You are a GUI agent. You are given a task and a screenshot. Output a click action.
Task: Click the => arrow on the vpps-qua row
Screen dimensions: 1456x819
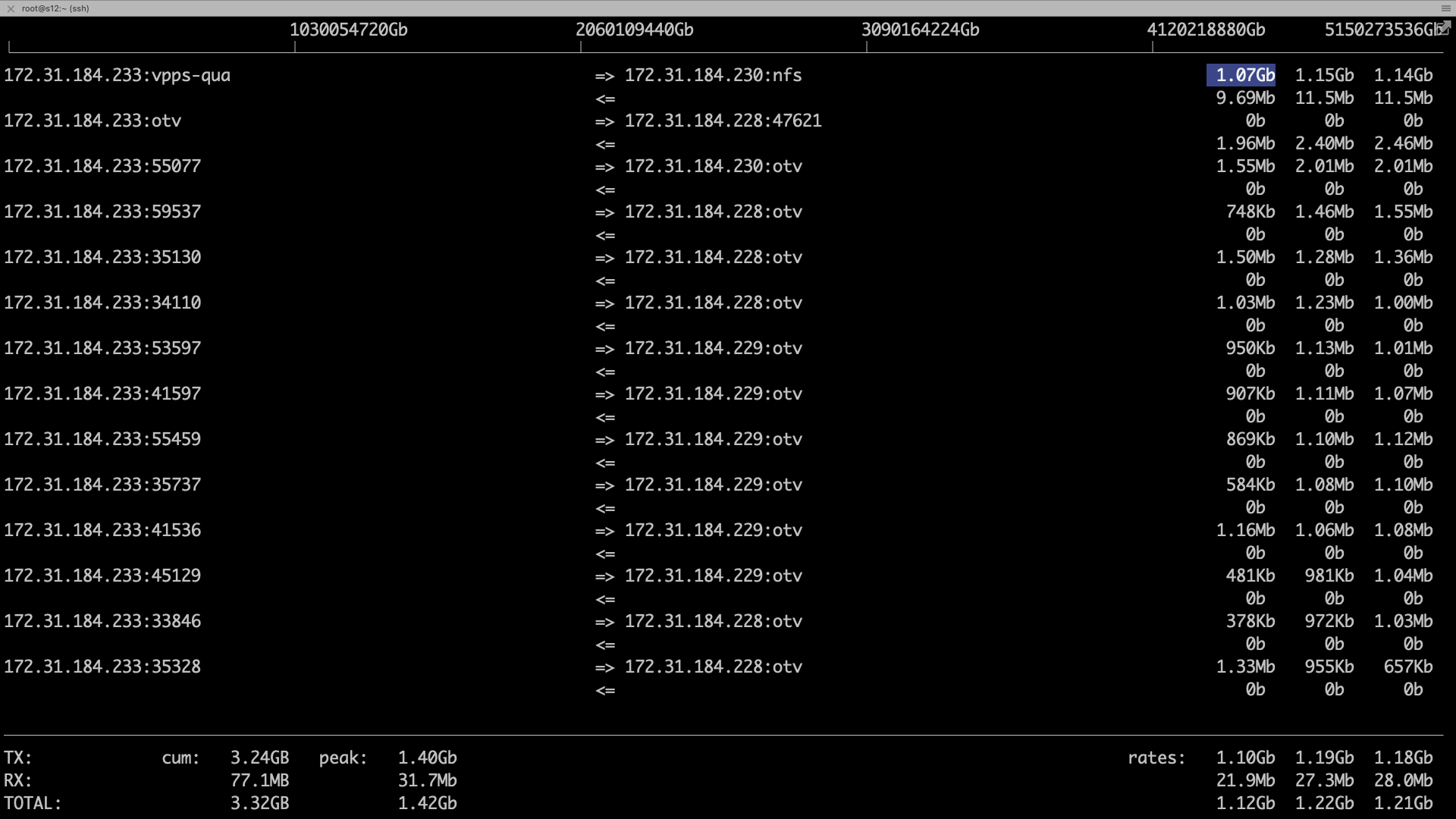coord(604,76)
